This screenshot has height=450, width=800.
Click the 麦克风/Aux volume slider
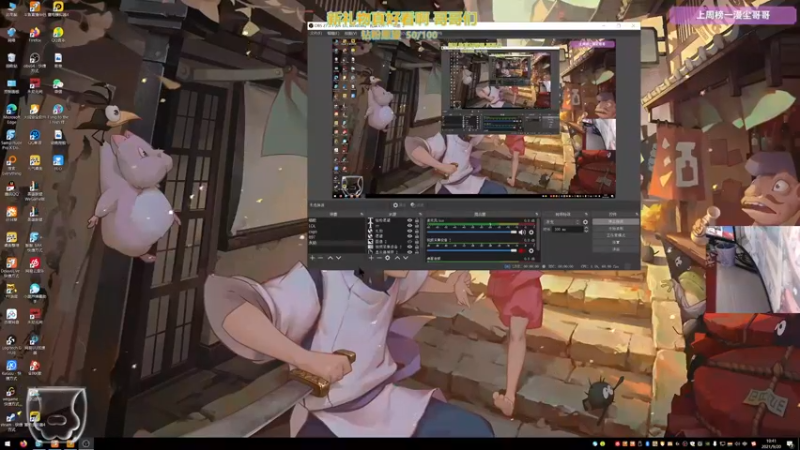tap(472, 232)
